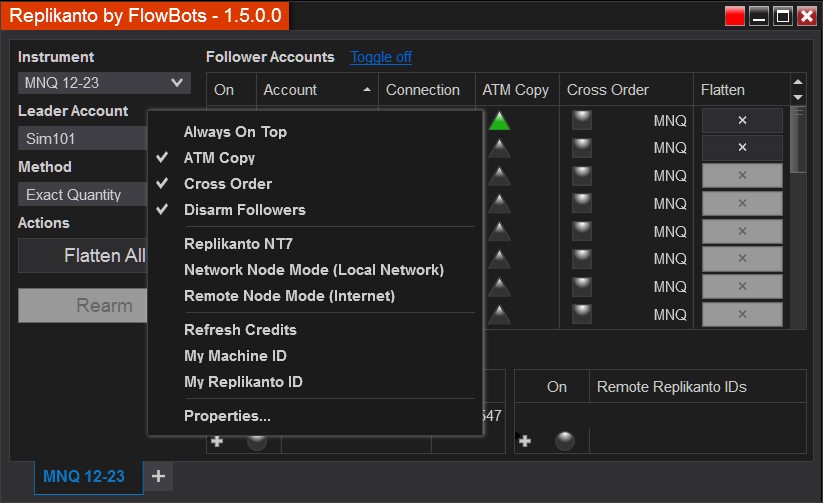Click the grey sphere beside the remote plus icon
Screen dimensions: 823x503
[x=565, y=441]
